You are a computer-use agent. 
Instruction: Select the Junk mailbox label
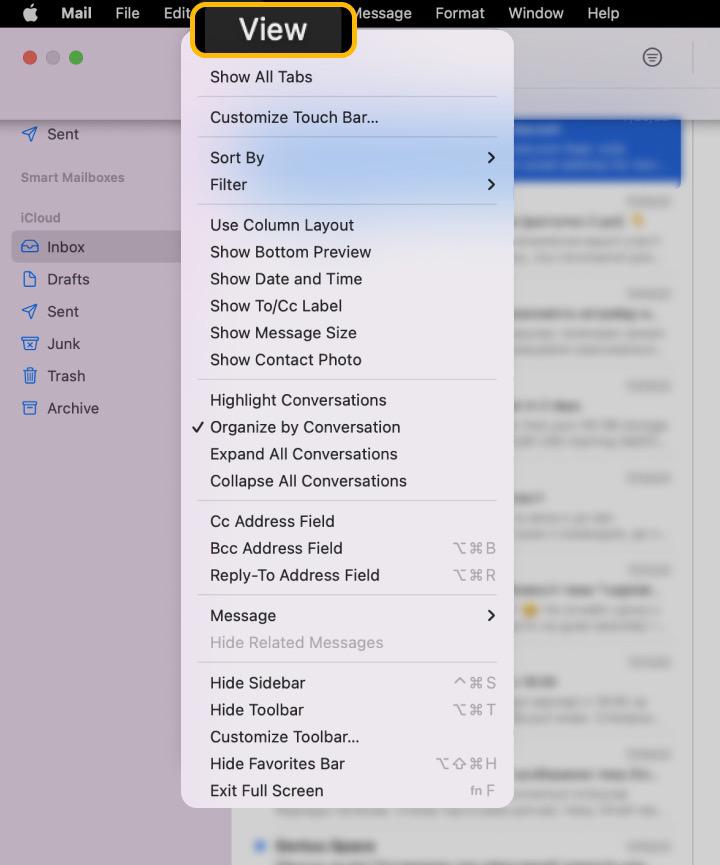[x=63, y=344]
